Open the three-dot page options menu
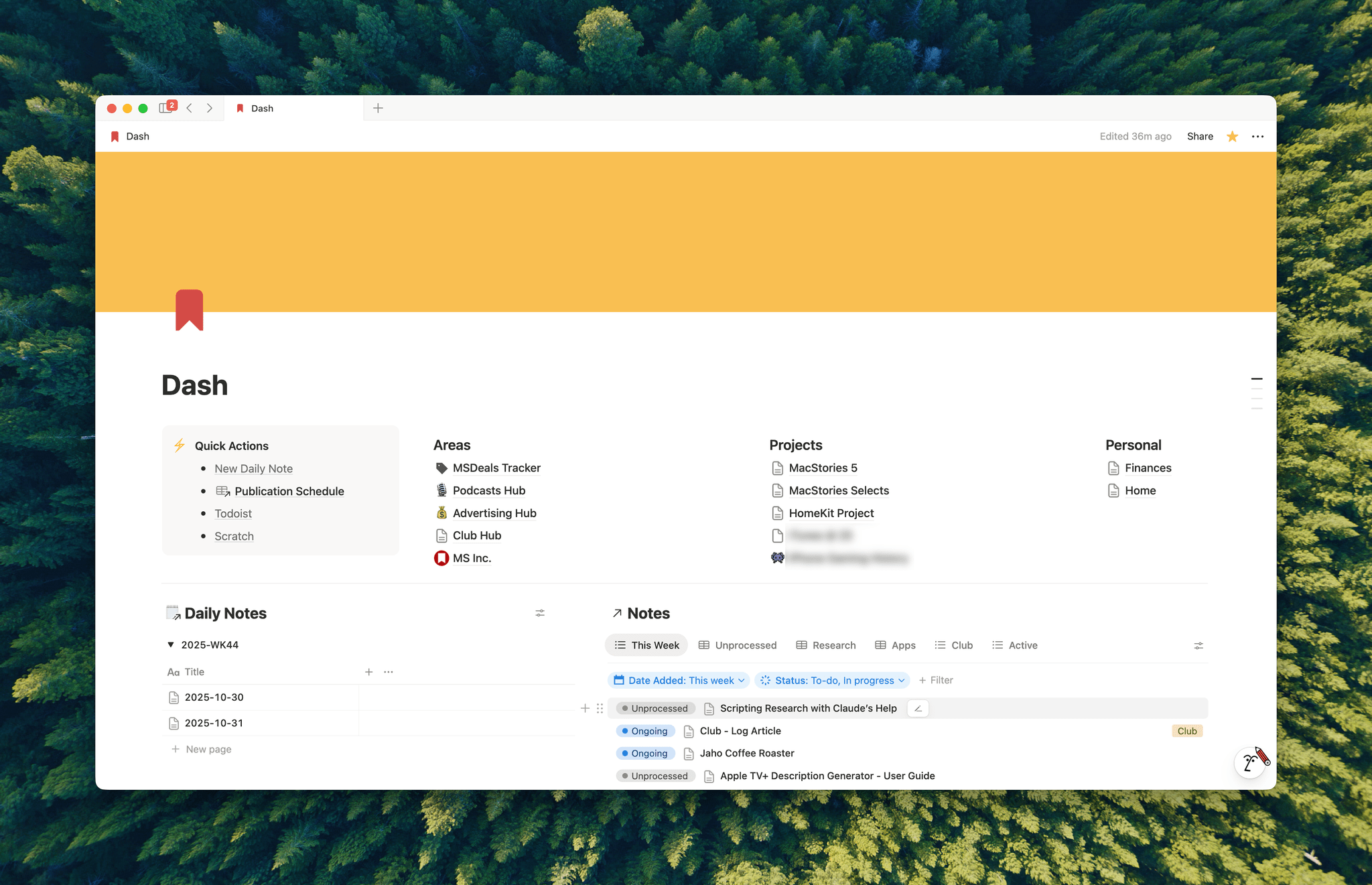Screen dimensions: 1372x885 pos(1257,137)
